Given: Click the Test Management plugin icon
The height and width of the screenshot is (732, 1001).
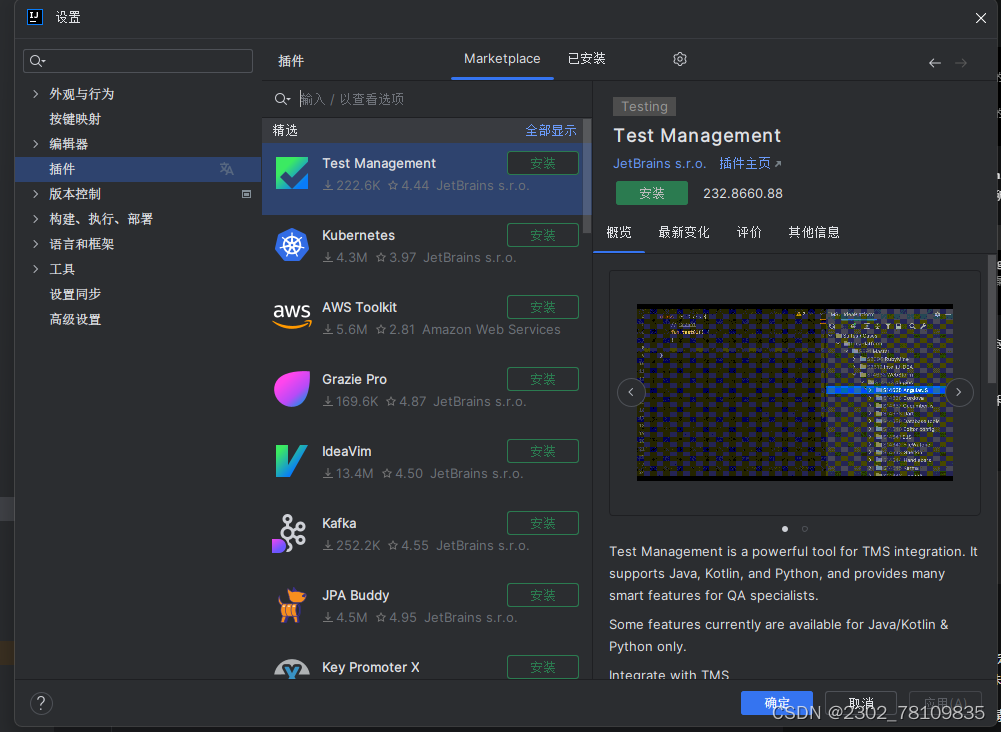Looking at the screenshot, I should coord(292,173).
